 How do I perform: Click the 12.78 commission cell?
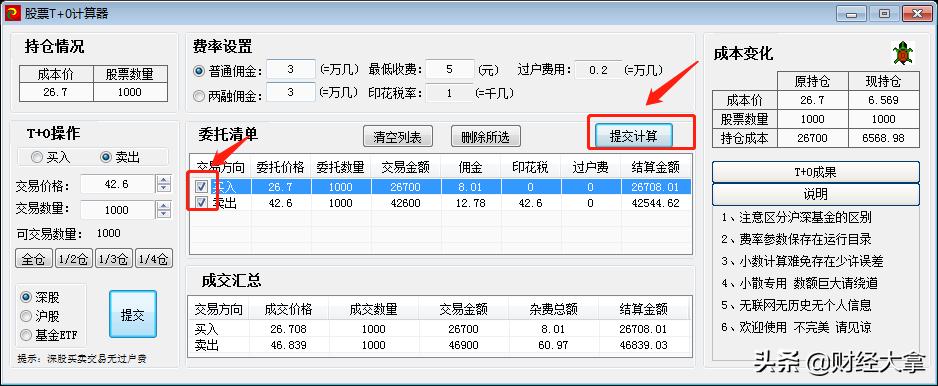470,203
